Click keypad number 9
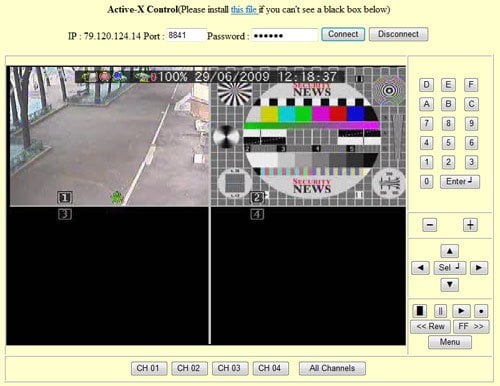Viewport: 500px width, 386px height. tap(471, 123)
